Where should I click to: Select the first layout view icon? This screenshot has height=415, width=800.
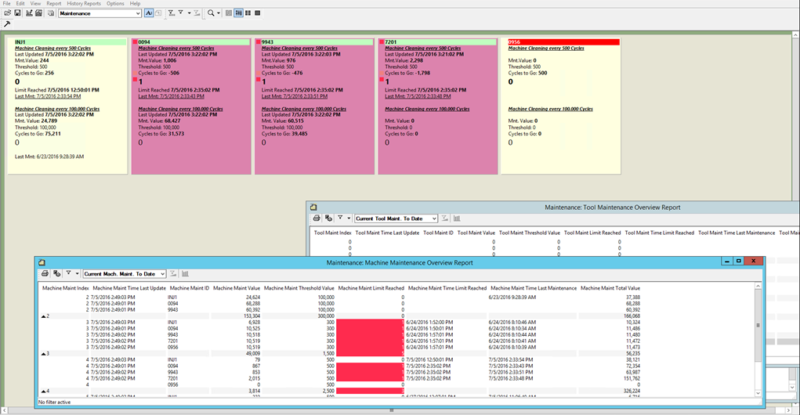click(229, 13)
